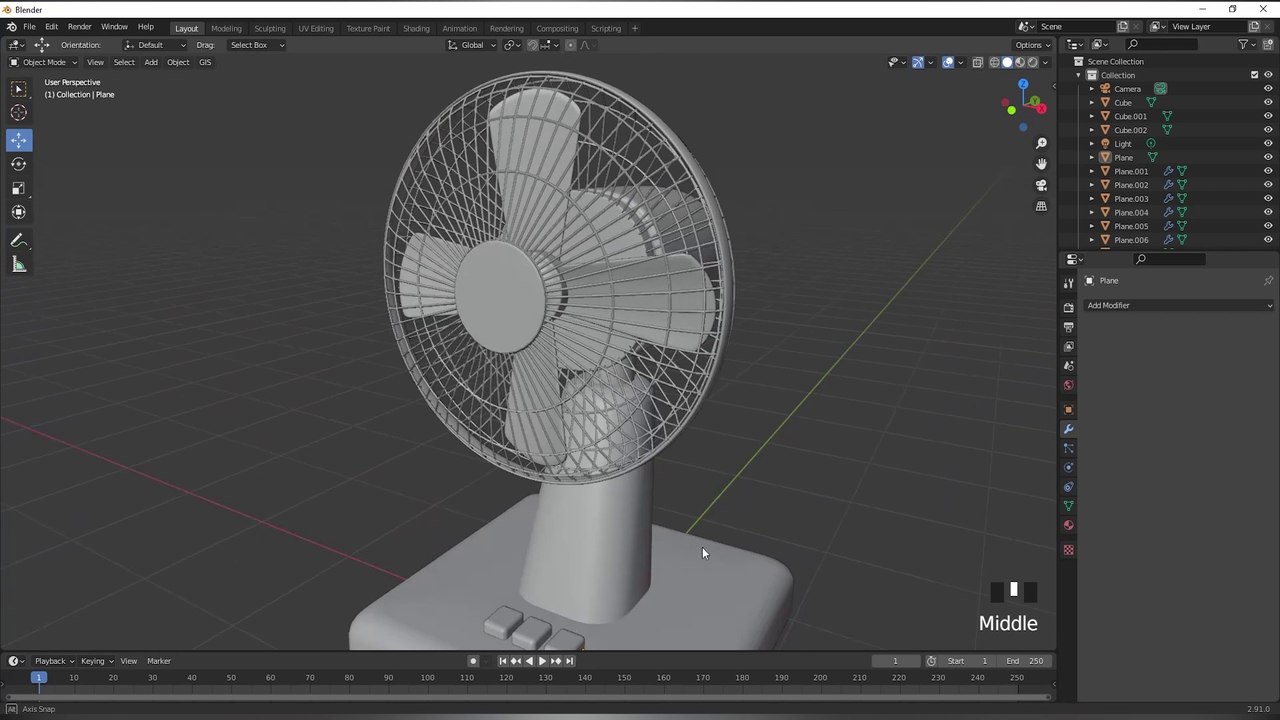
Task: Open the Add Modifier dropdown
Action: click(1179, 305)
